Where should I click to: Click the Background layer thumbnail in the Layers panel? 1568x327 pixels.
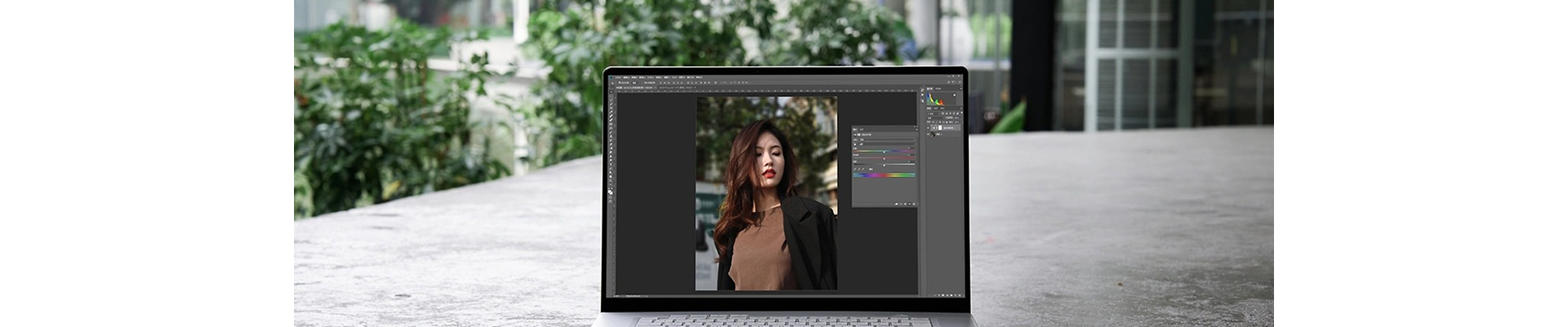click(935, 134)
